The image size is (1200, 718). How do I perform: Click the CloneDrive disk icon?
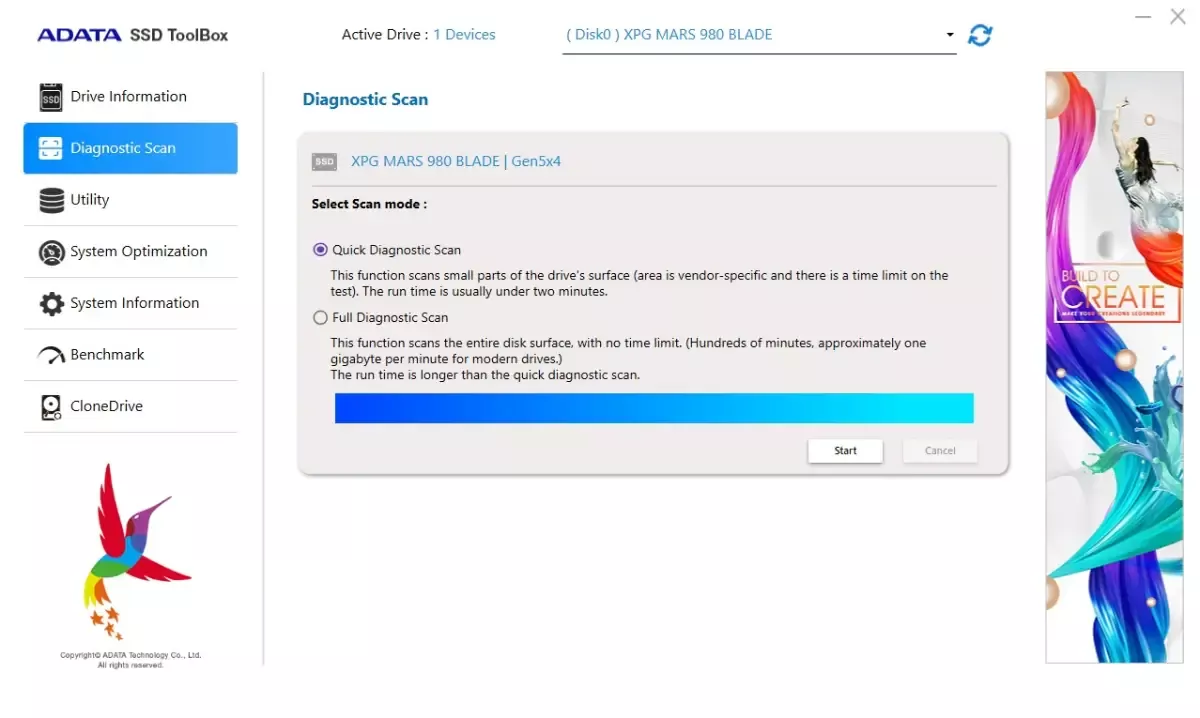(51, 407)
